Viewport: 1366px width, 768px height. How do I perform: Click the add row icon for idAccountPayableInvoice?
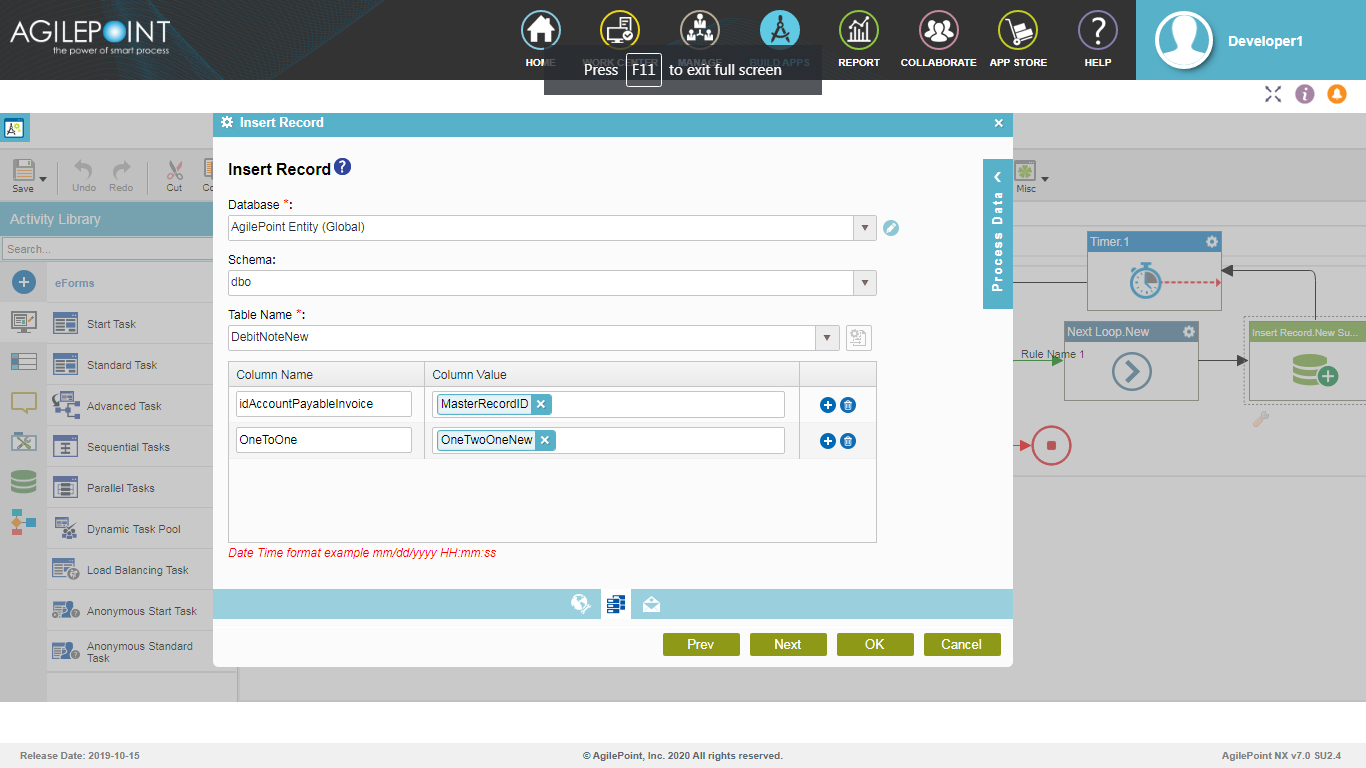[827, 405]
